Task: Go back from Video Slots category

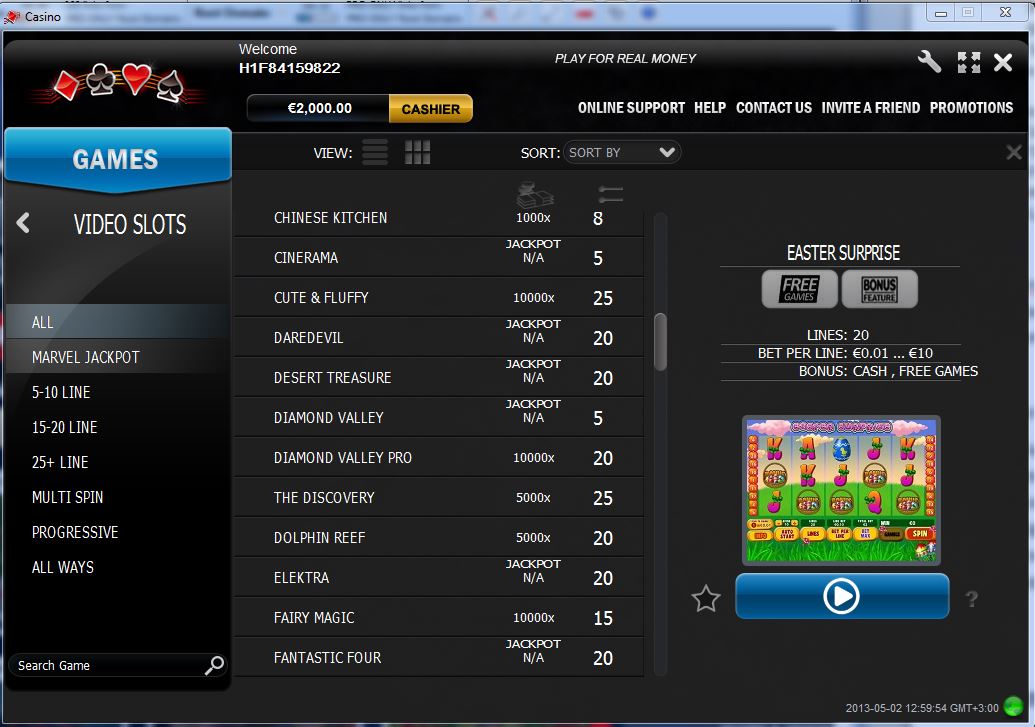Action: [x=23, y=223]
